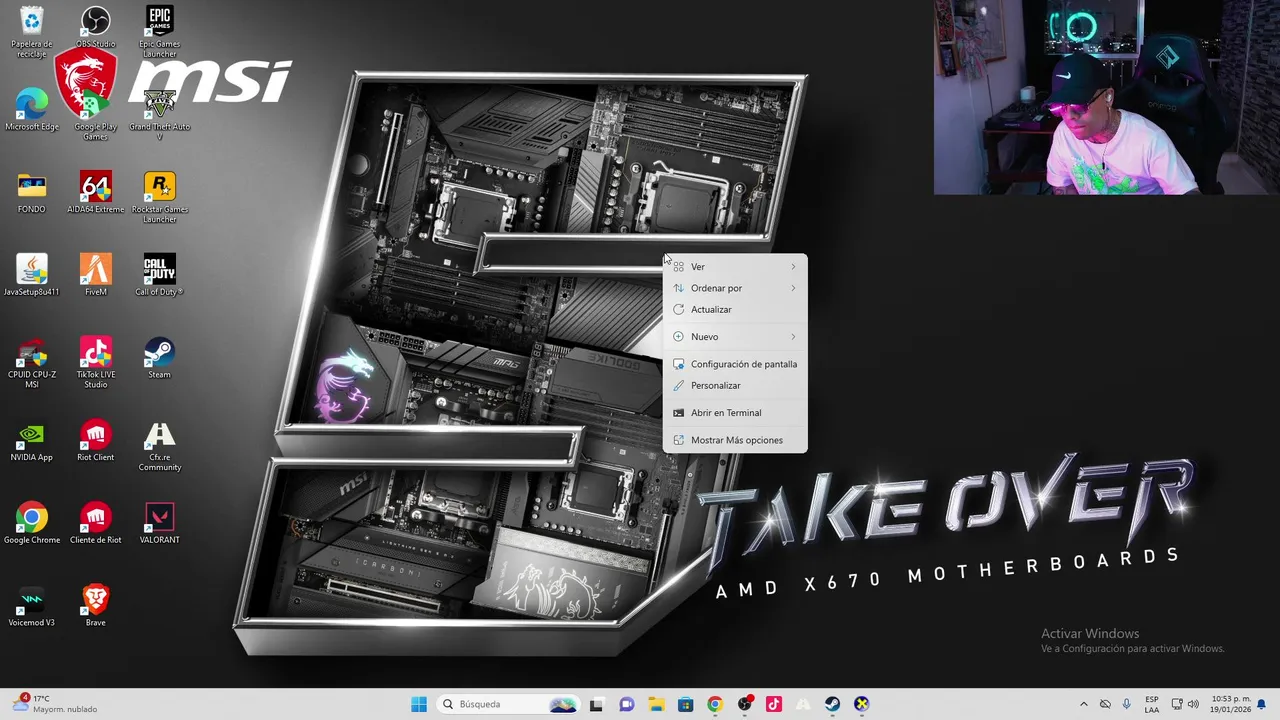Switch the ESP LAA input language

click(1152, 704)
